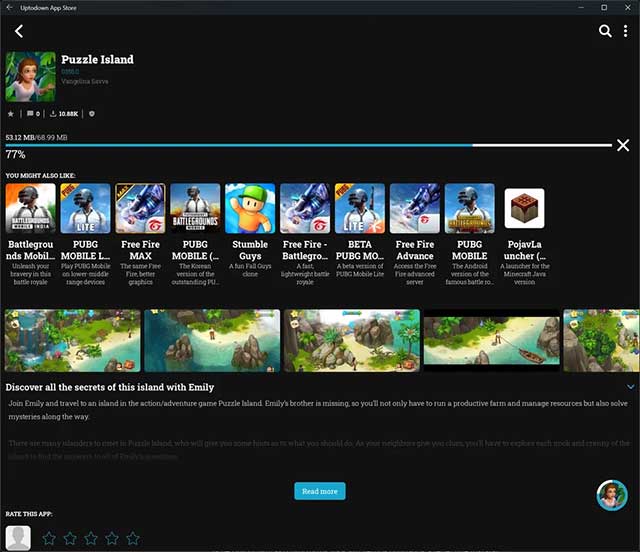Screen dimensions: 640x552
Task: Click the user profile avatar placeholder
Action: point(18,538)
